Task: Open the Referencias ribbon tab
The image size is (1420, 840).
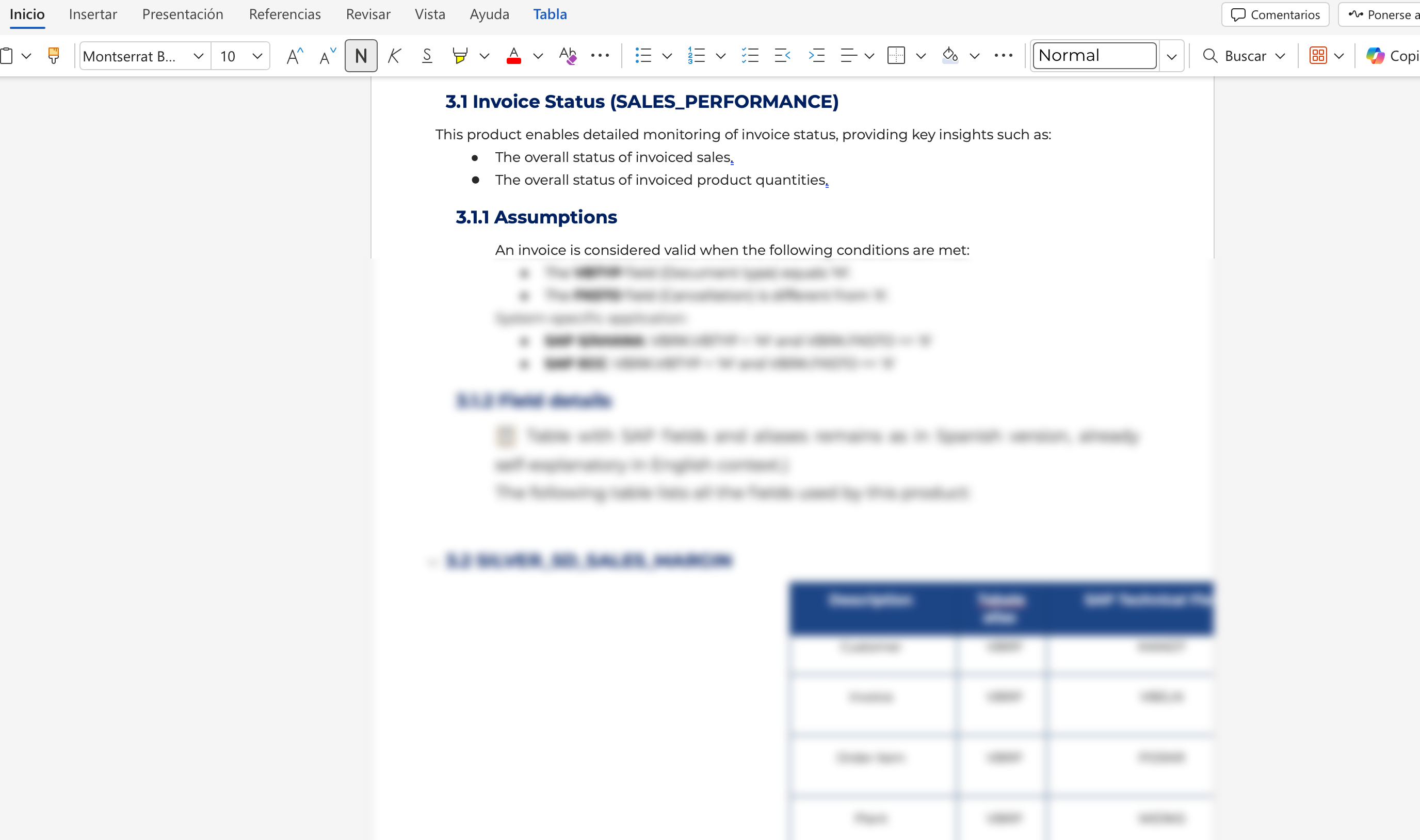Action: coord(285,14)
